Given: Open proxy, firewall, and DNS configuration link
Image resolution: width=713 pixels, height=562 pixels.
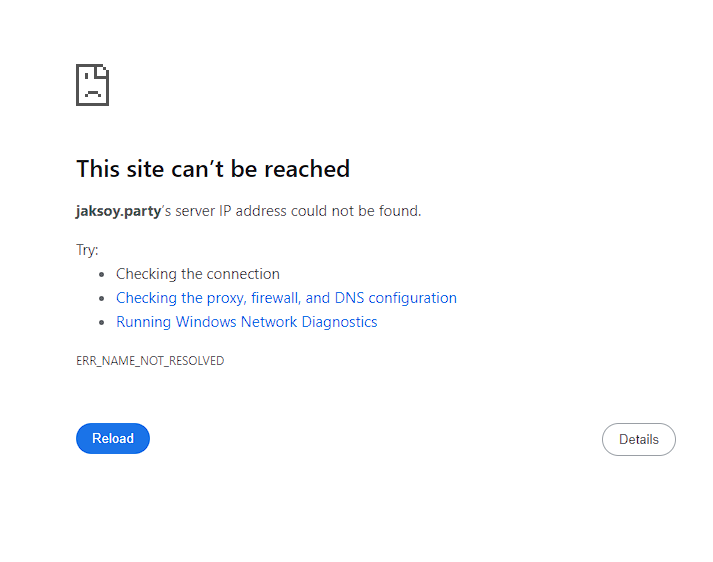Looking at the screenshot, I should coord(286,298).
